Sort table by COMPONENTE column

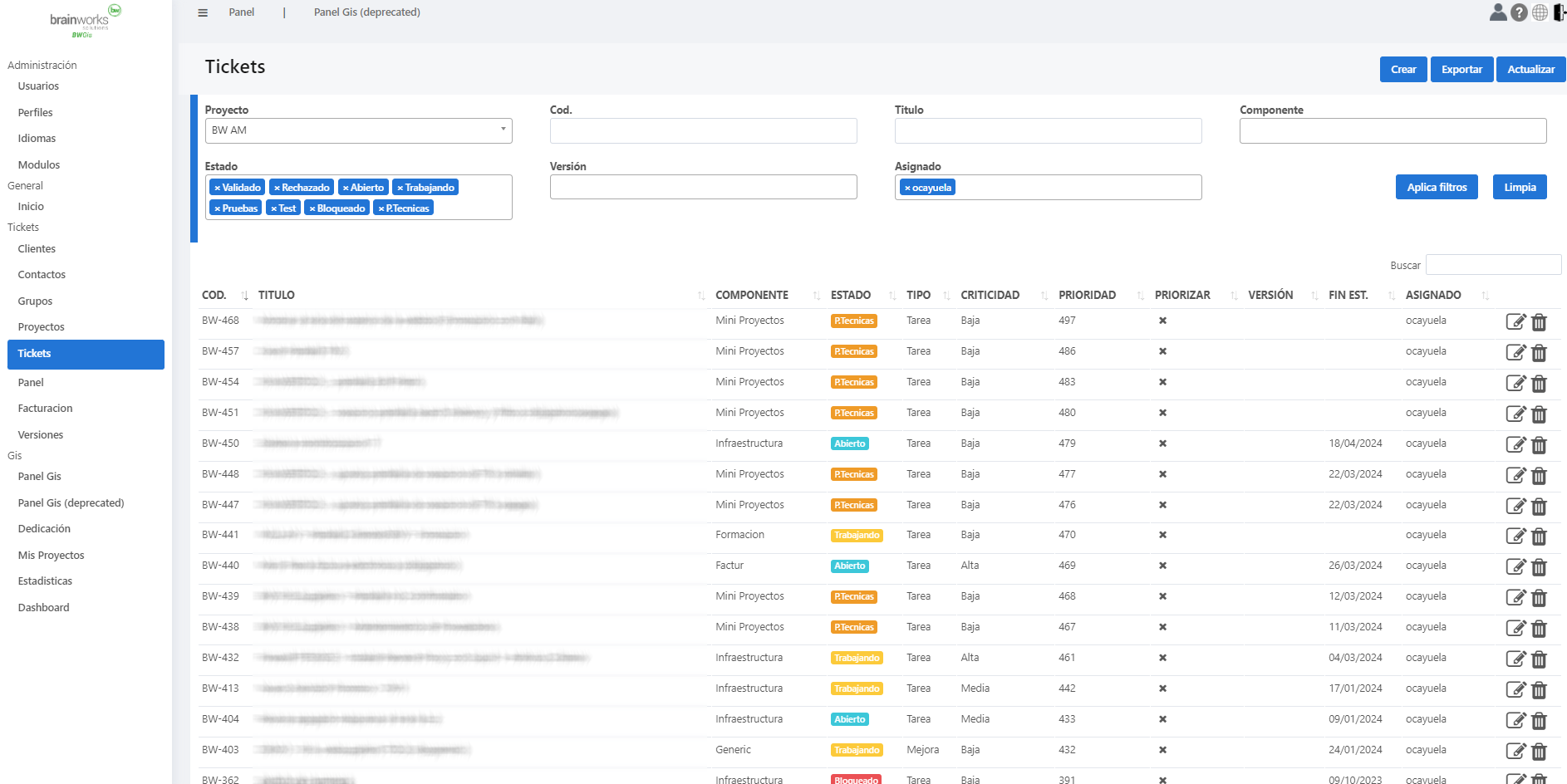768,295
